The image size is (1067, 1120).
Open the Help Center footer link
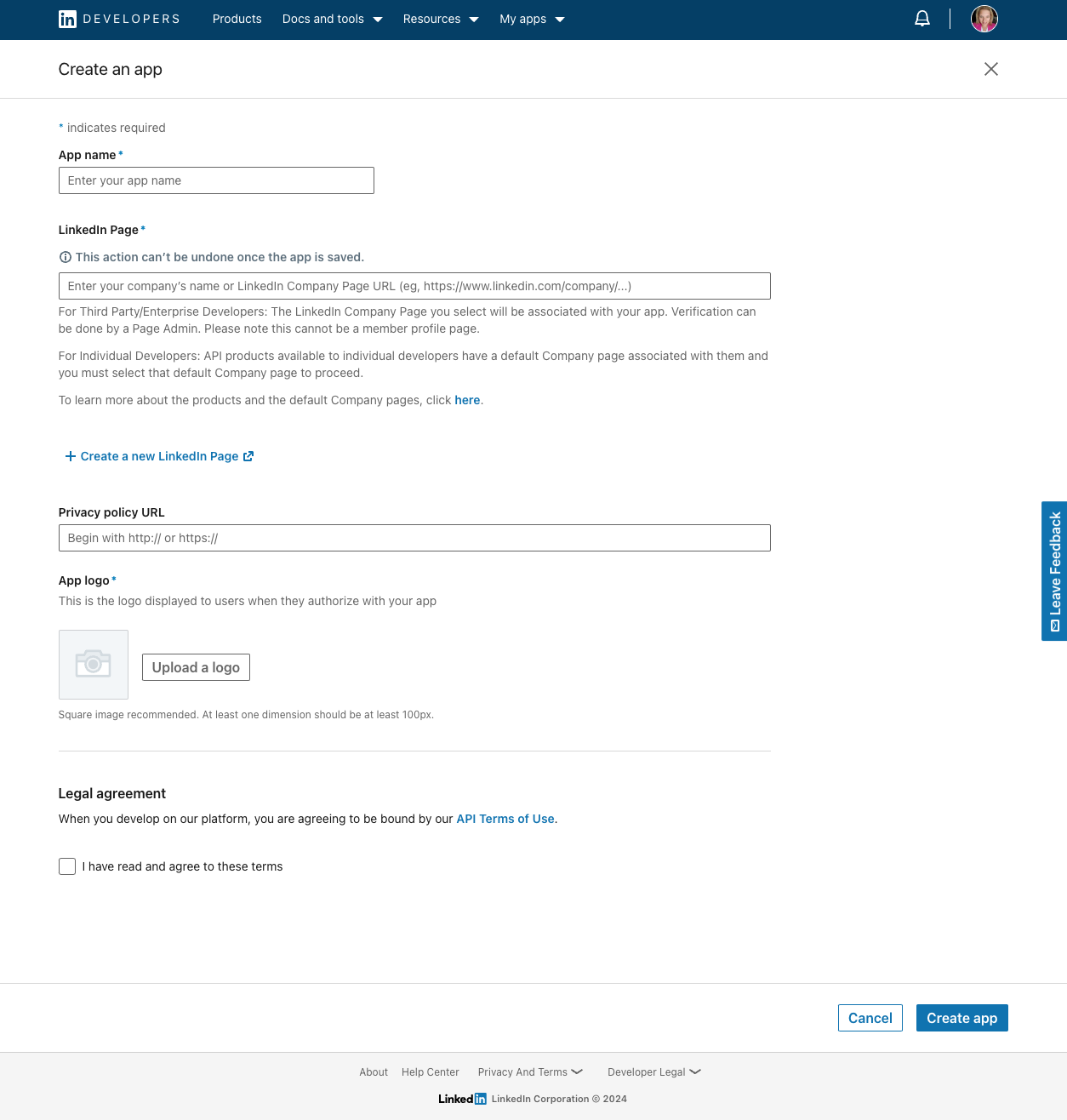pyautogui.click(x=431, y=1072)
